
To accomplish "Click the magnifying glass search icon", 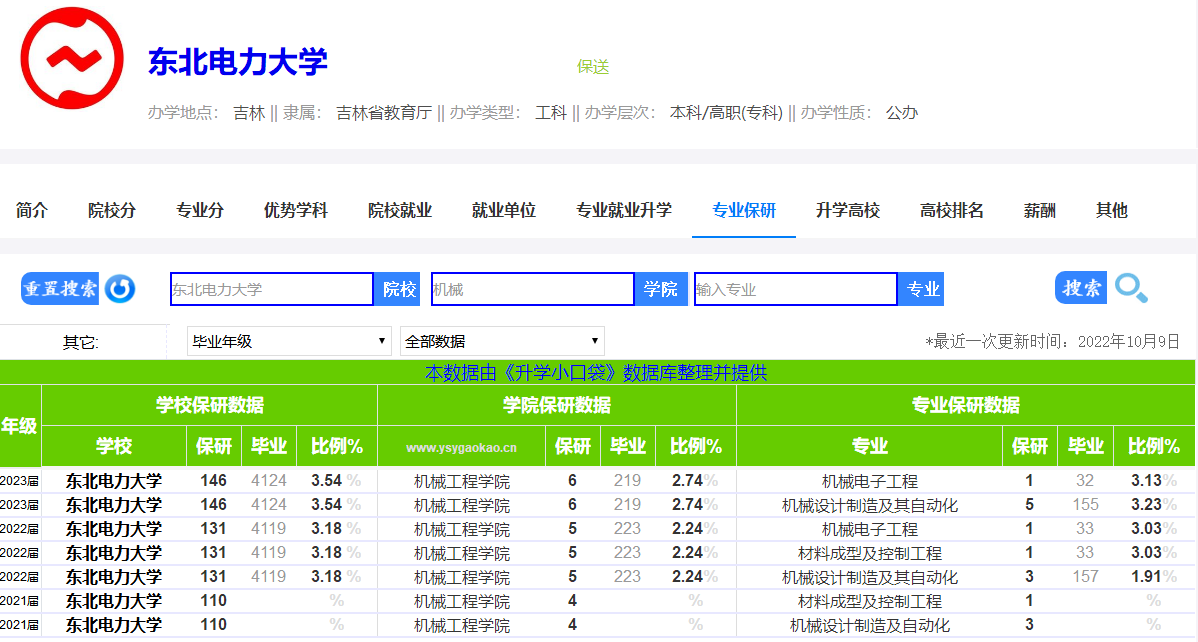I will point(1132,288).
